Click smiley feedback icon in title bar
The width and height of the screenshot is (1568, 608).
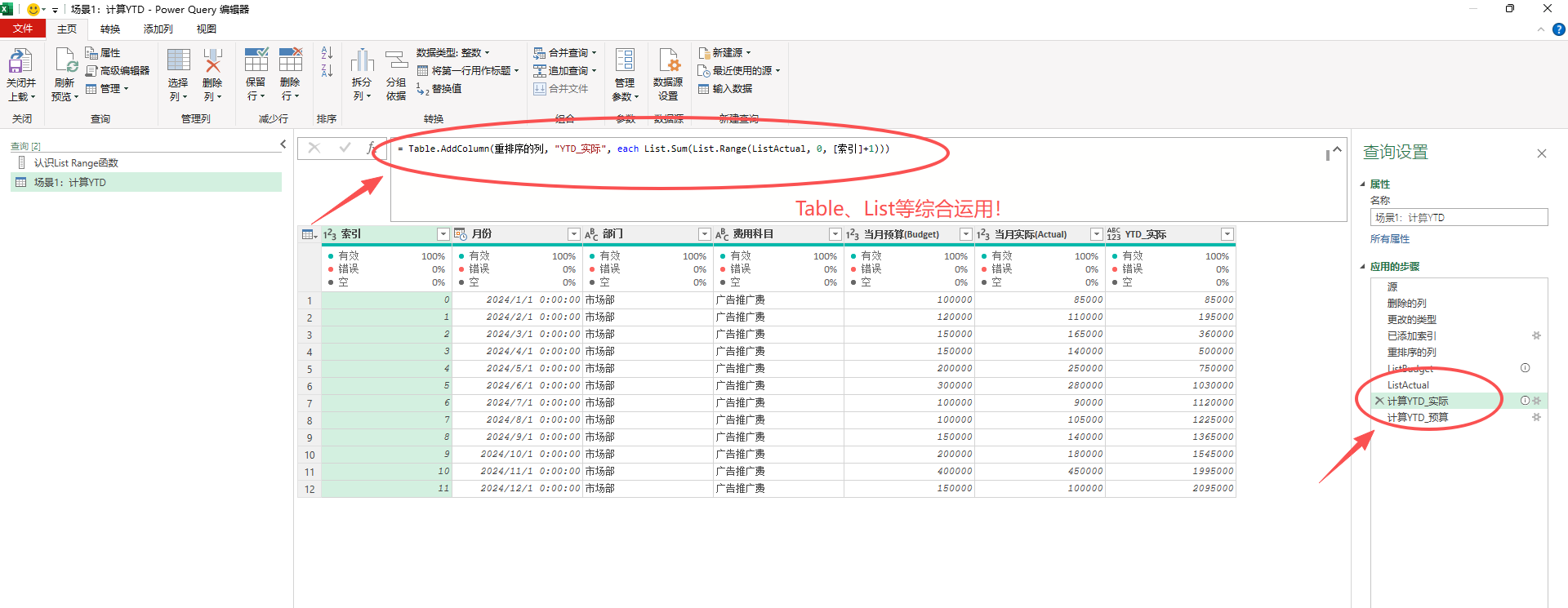[33, 9]
